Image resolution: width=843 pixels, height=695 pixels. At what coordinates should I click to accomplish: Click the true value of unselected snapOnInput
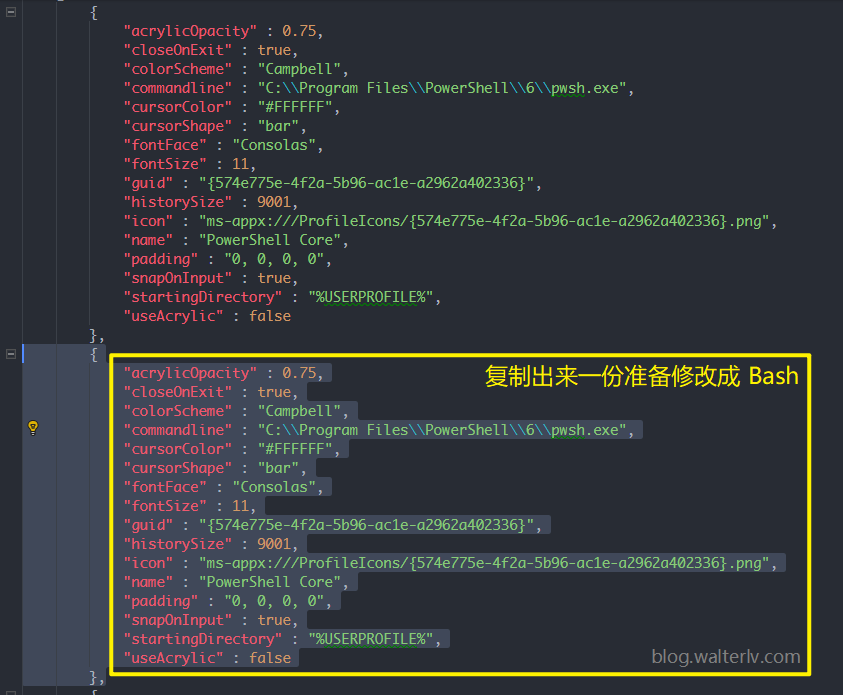pyautogui.click(x=274, y=278)
